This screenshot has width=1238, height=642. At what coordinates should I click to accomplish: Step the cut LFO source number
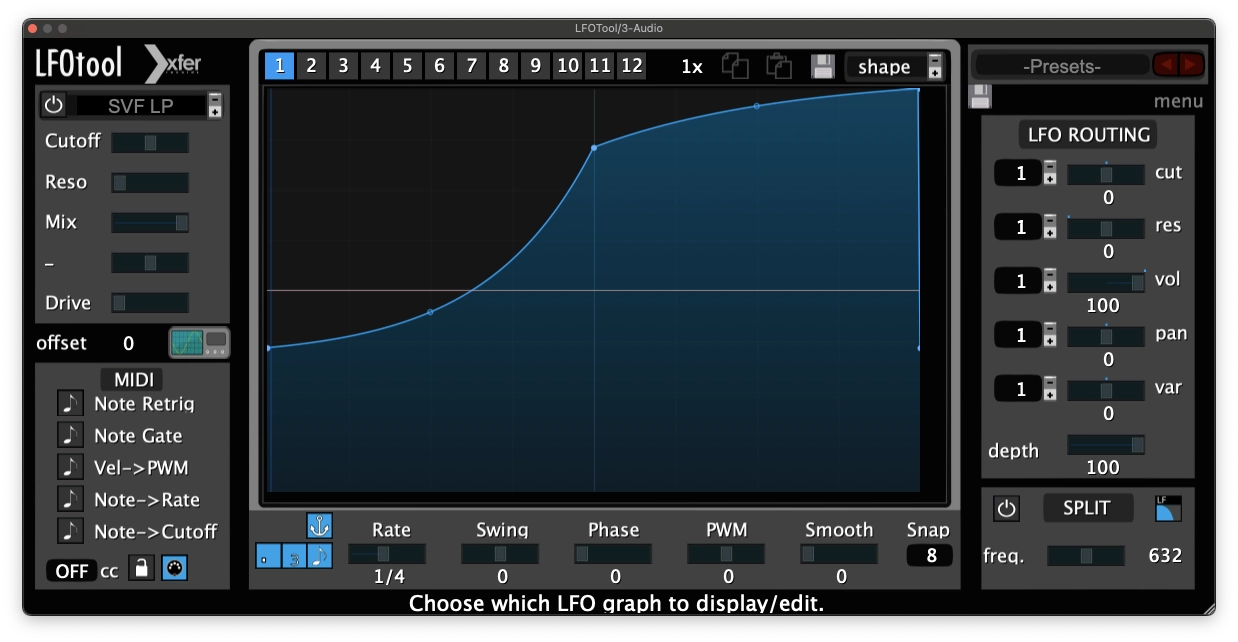1050,174
